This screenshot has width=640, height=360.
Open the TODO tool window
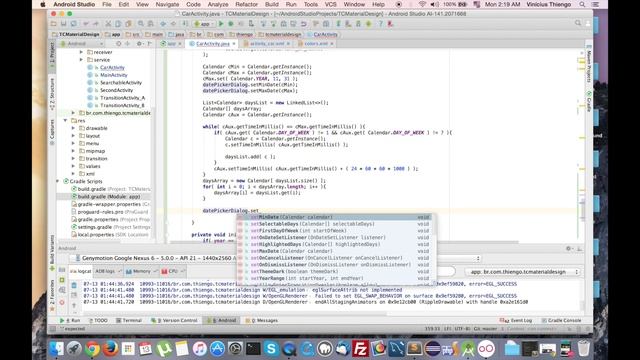(98, 320)
